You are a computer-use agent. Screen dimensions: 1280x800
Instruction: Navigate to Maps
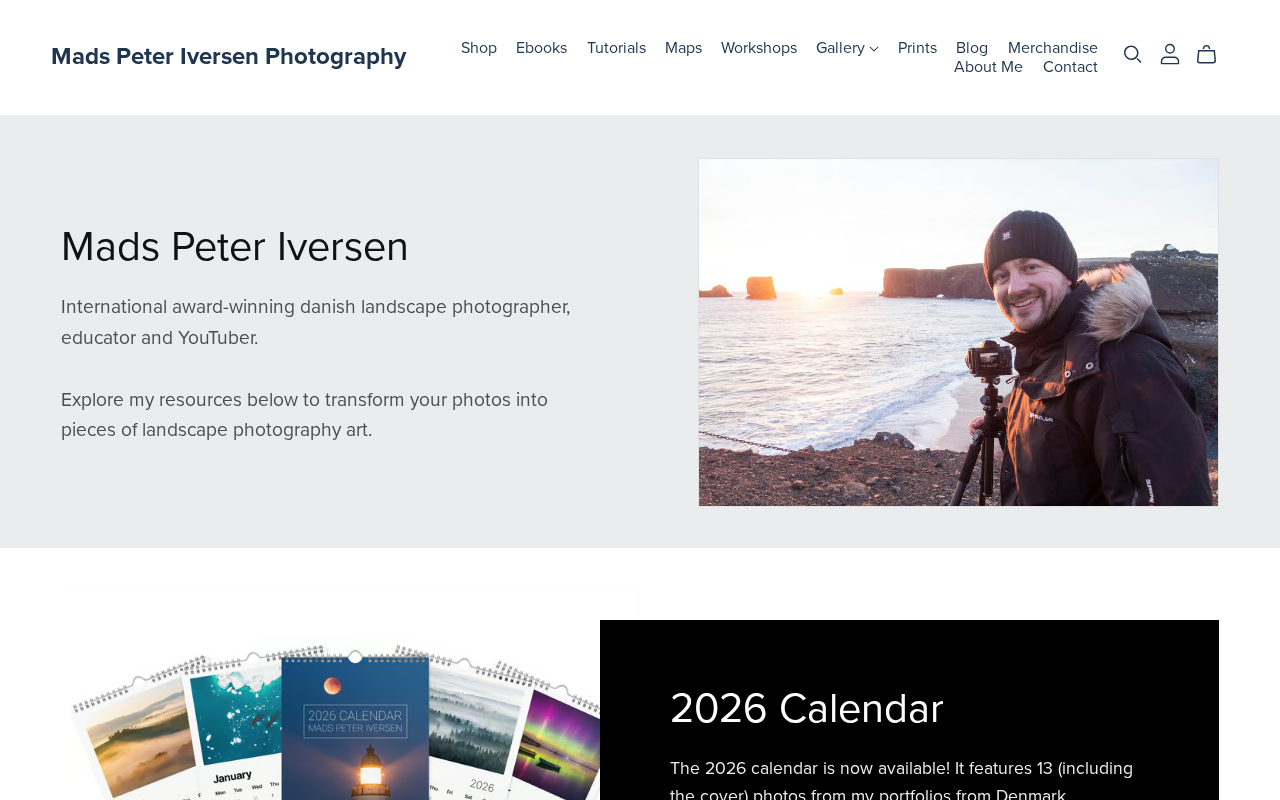pyautogui.click(x=683, y=48)
